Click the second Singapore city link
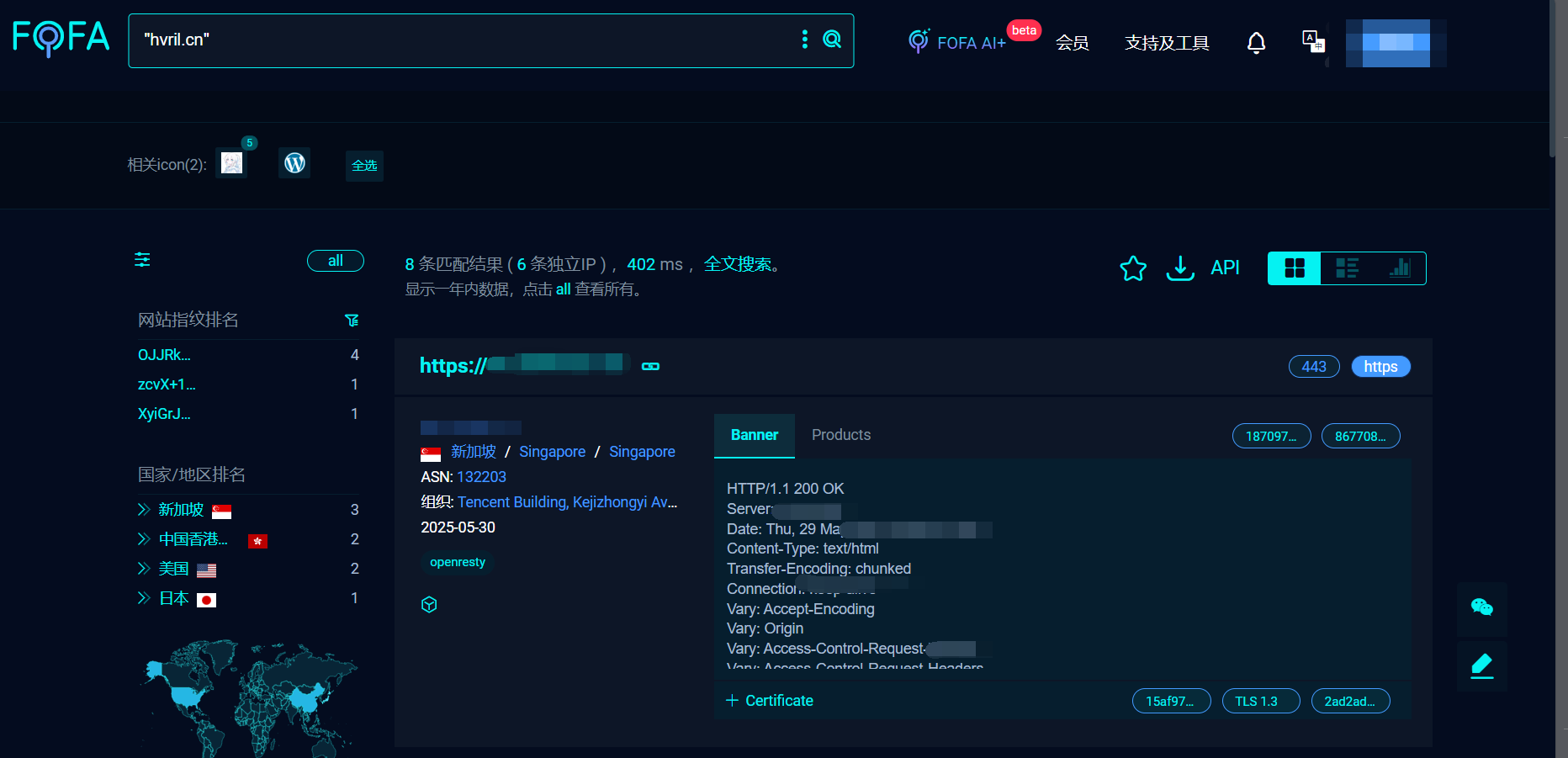The height and width of the screenshot is (758, 1568). click(642, 452)
